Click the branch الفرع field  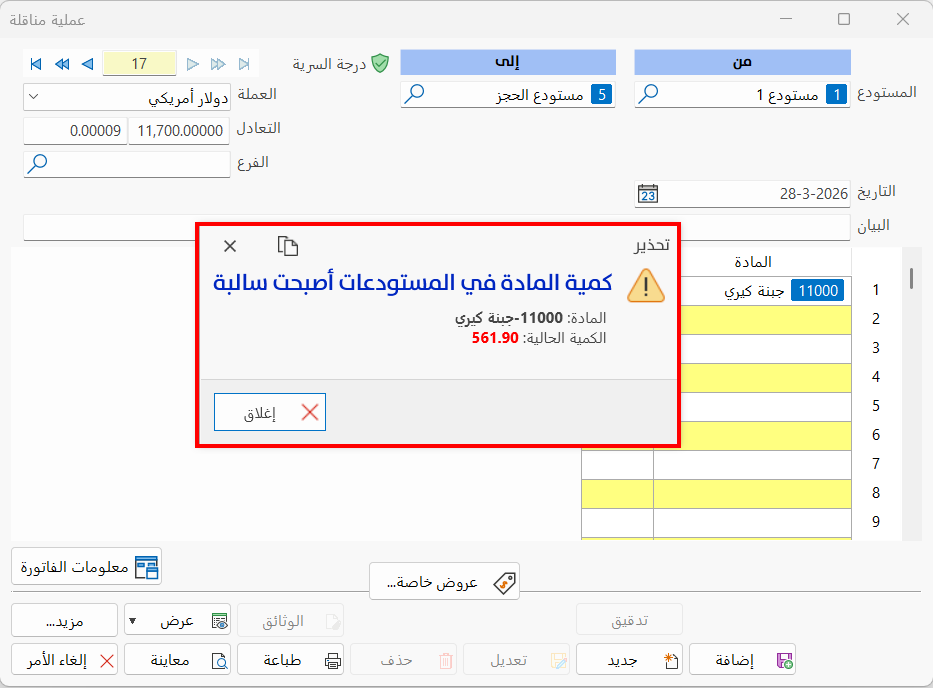pyautogui.click(x=127, y=164)
